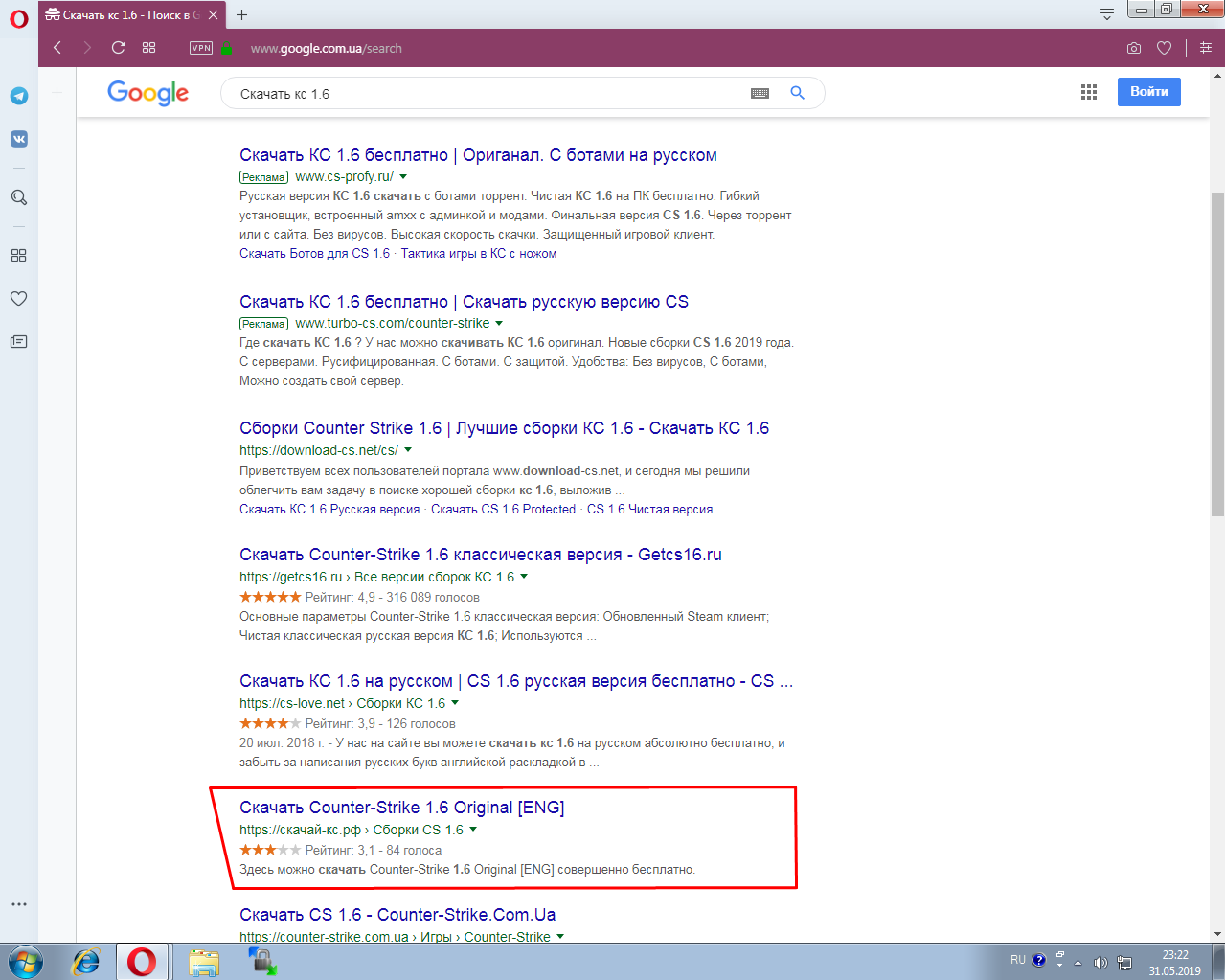Viewport: 1225px width, 980px height.
Task: Click the blue search magnifier button
Action: click(x=797, y=93)
